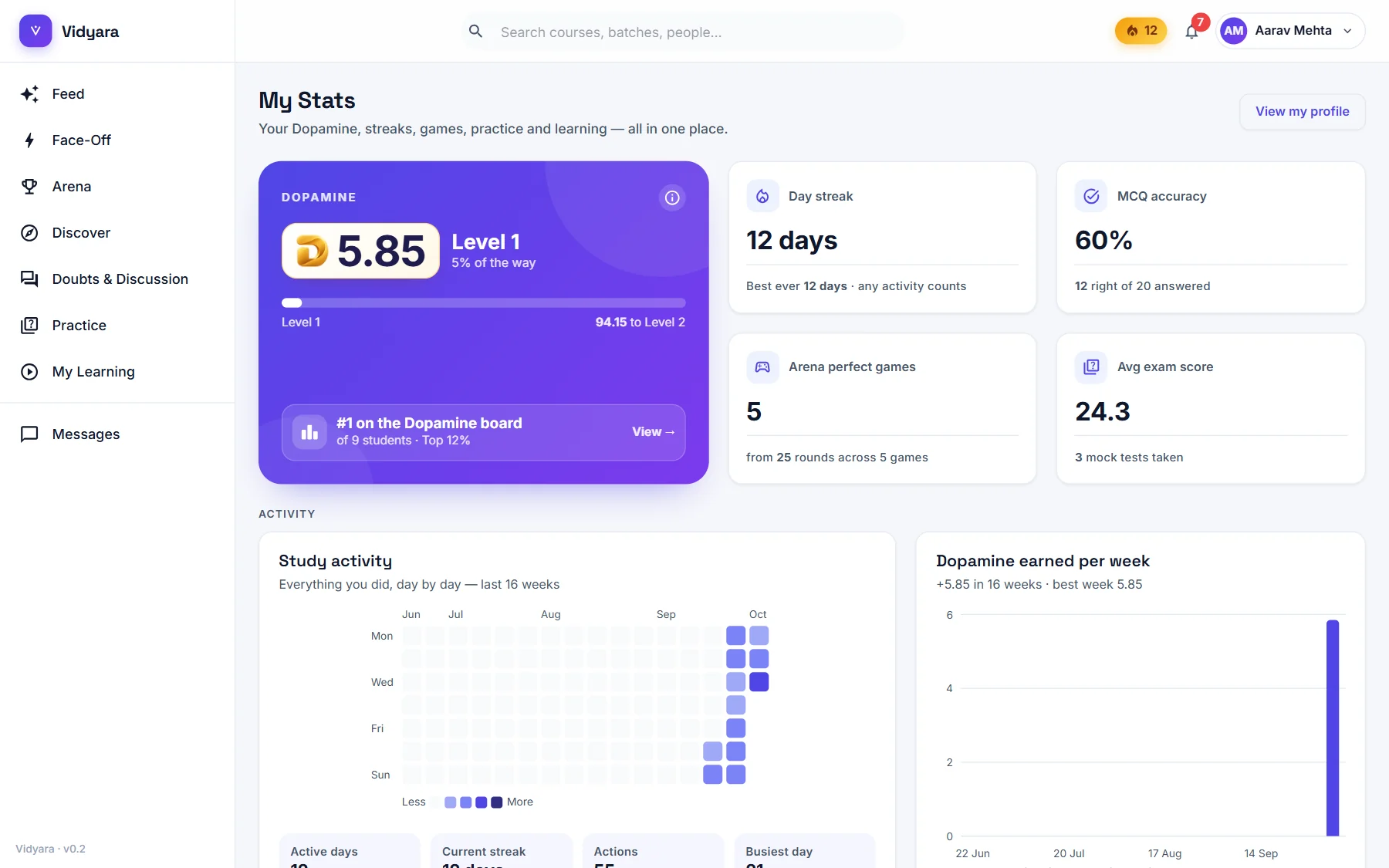Click the View my profile button
The image size is (1389, 868).
pos(1302,112)
